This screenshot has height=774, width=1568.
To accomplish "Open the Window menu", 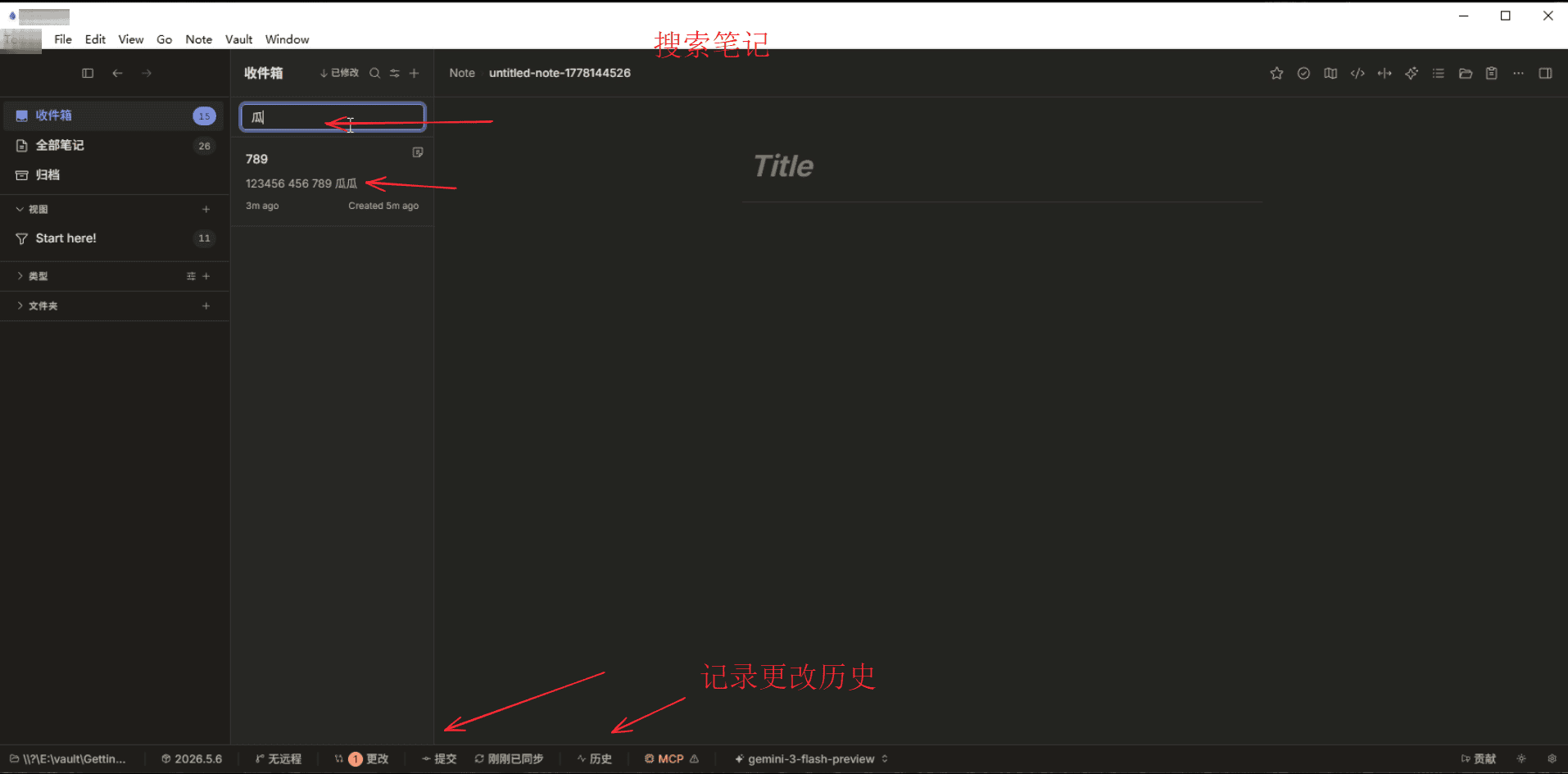I will 288,39.
